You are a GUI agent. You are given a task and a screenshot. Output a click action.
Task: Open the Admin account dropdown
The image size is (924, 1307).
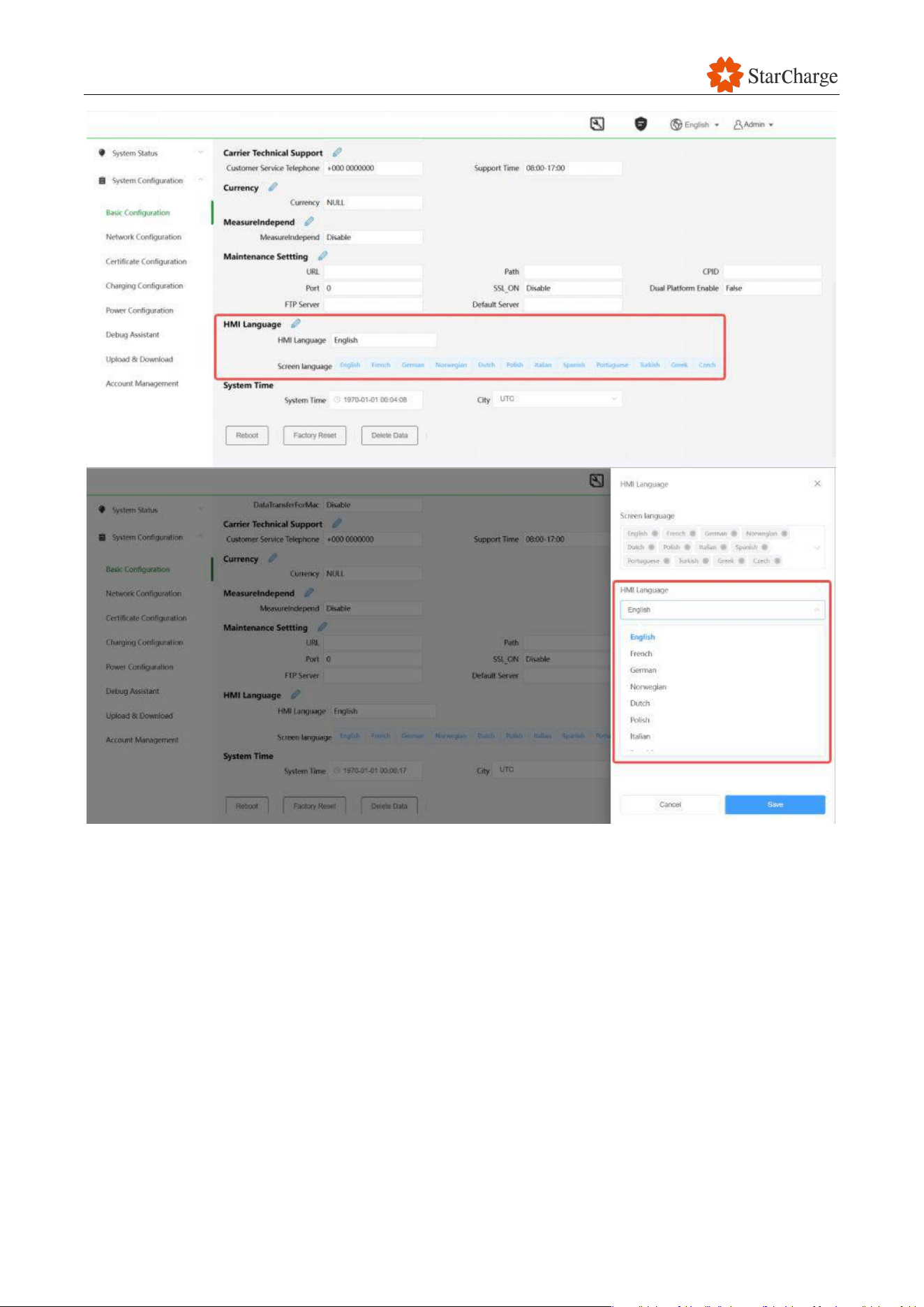coord(754,125)
